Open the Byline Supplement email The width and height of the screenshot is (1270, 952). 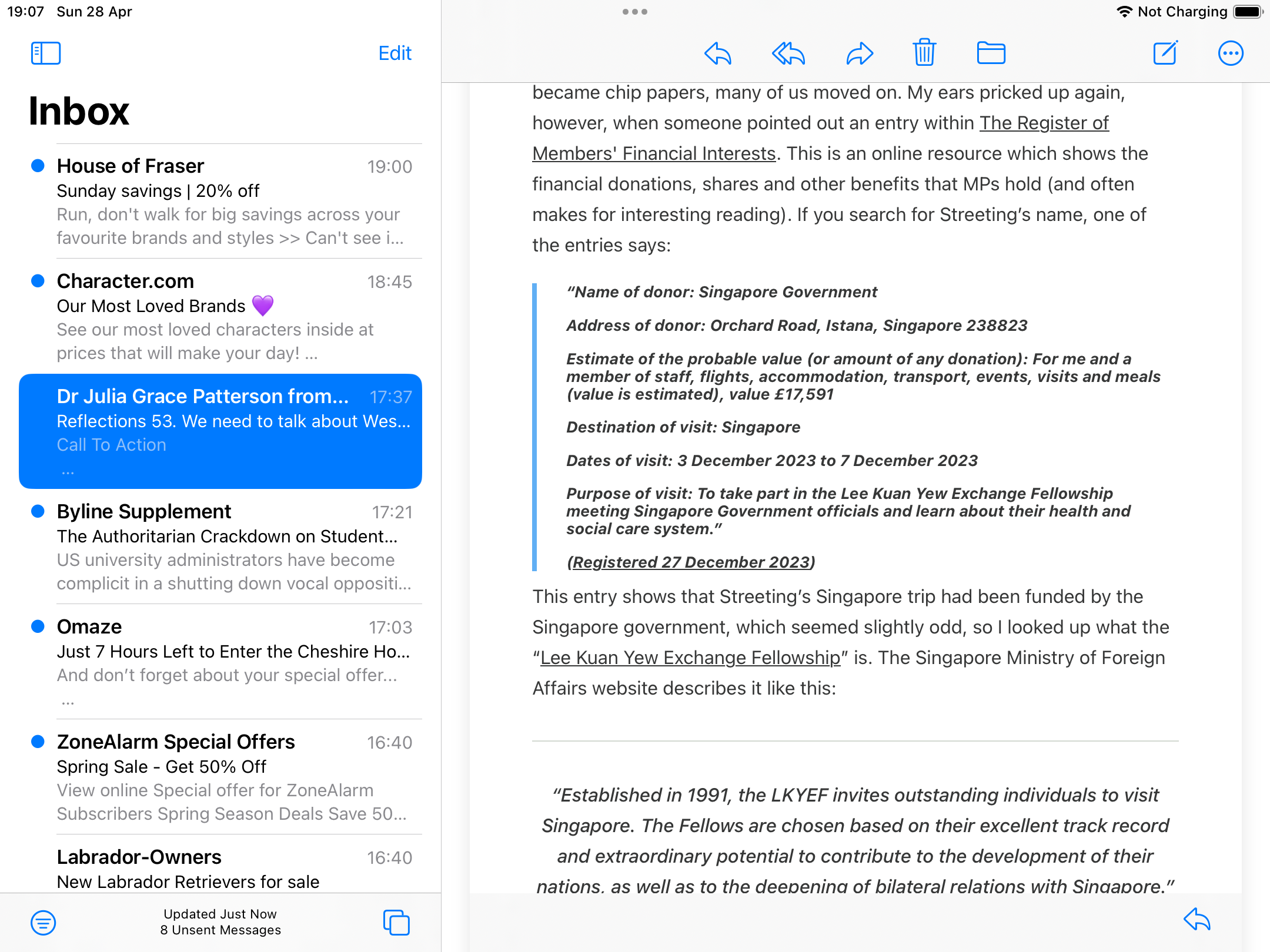coord(220,547)
